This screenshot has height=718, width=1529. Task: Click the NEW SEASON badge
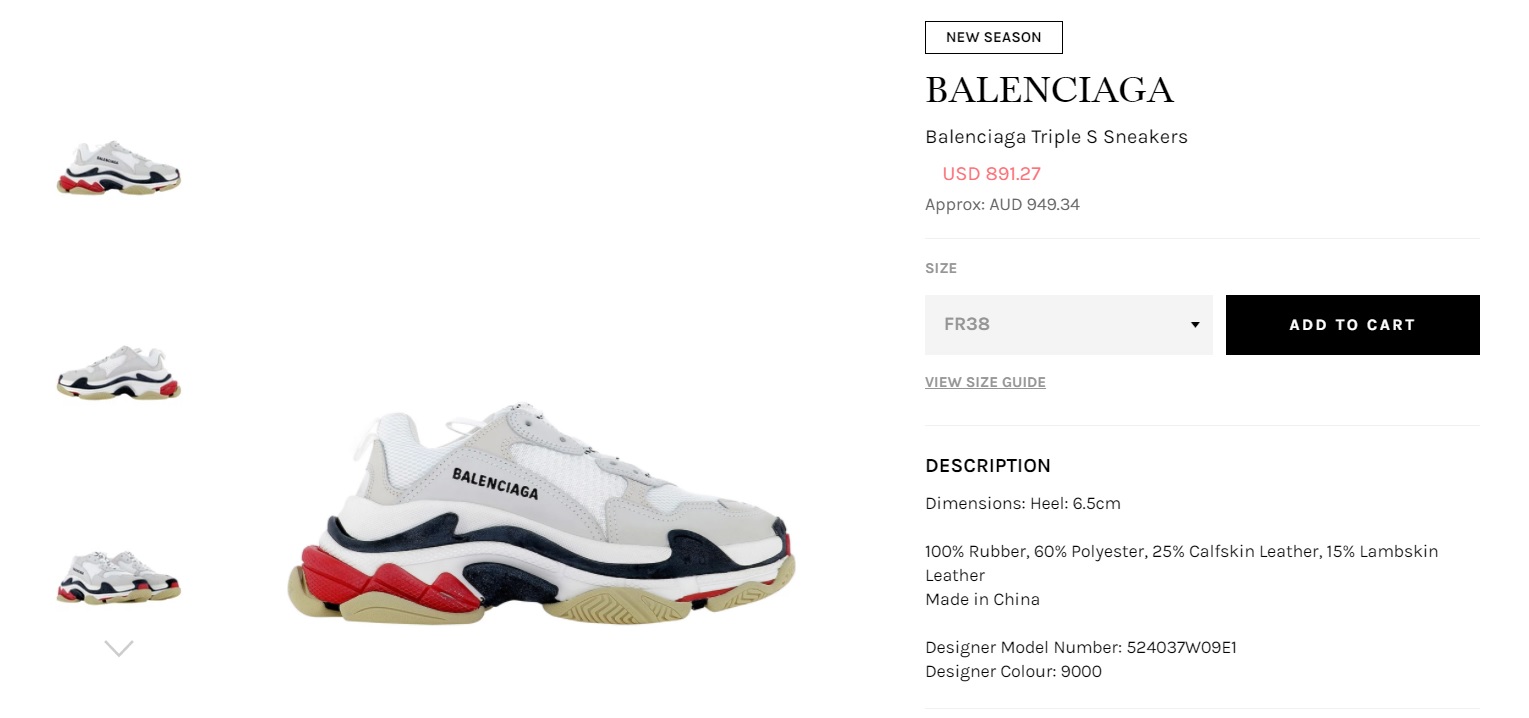(993, 37)
